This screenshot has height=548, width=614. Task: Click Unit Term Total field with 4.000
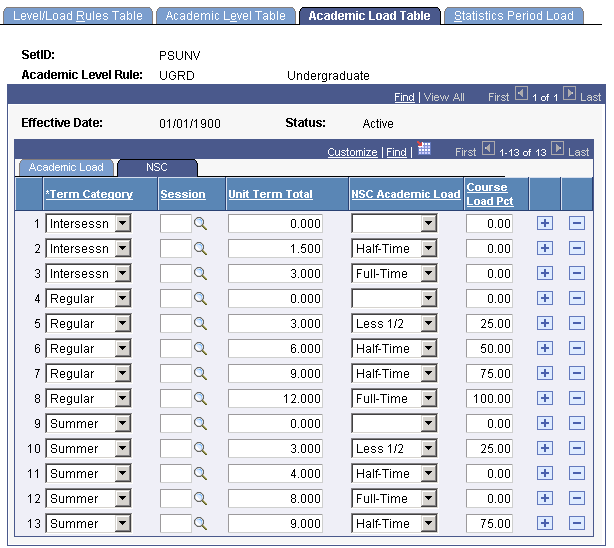pos(275,474)
